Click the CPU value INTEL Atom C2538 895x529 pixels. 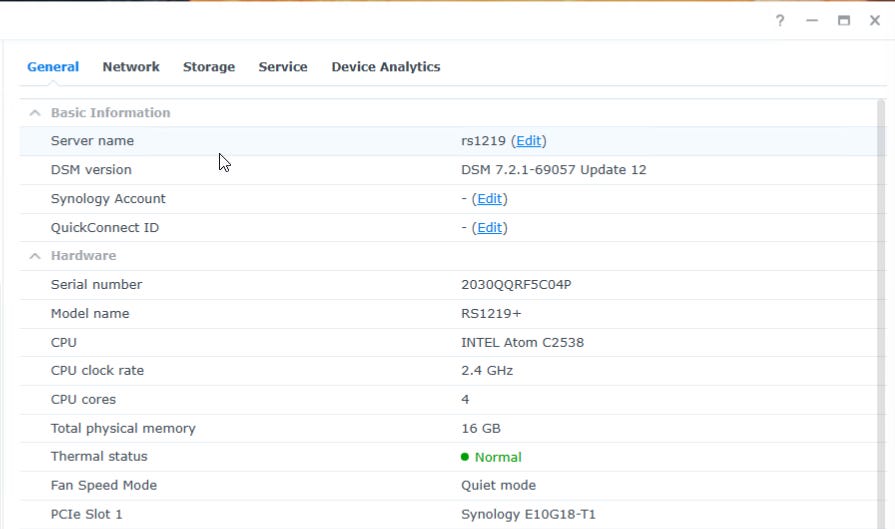point(522,342)
